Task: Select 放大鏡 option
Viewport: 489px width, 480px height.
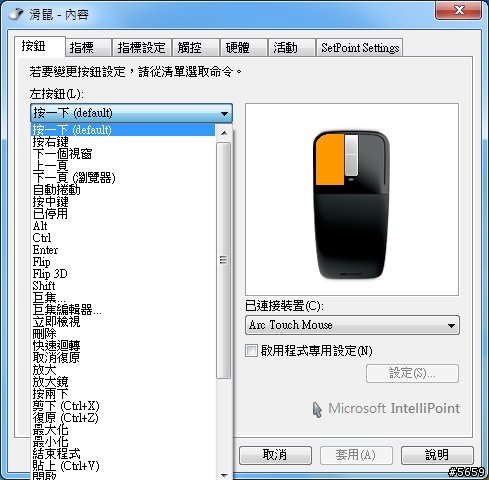Action: click(123, 382)
